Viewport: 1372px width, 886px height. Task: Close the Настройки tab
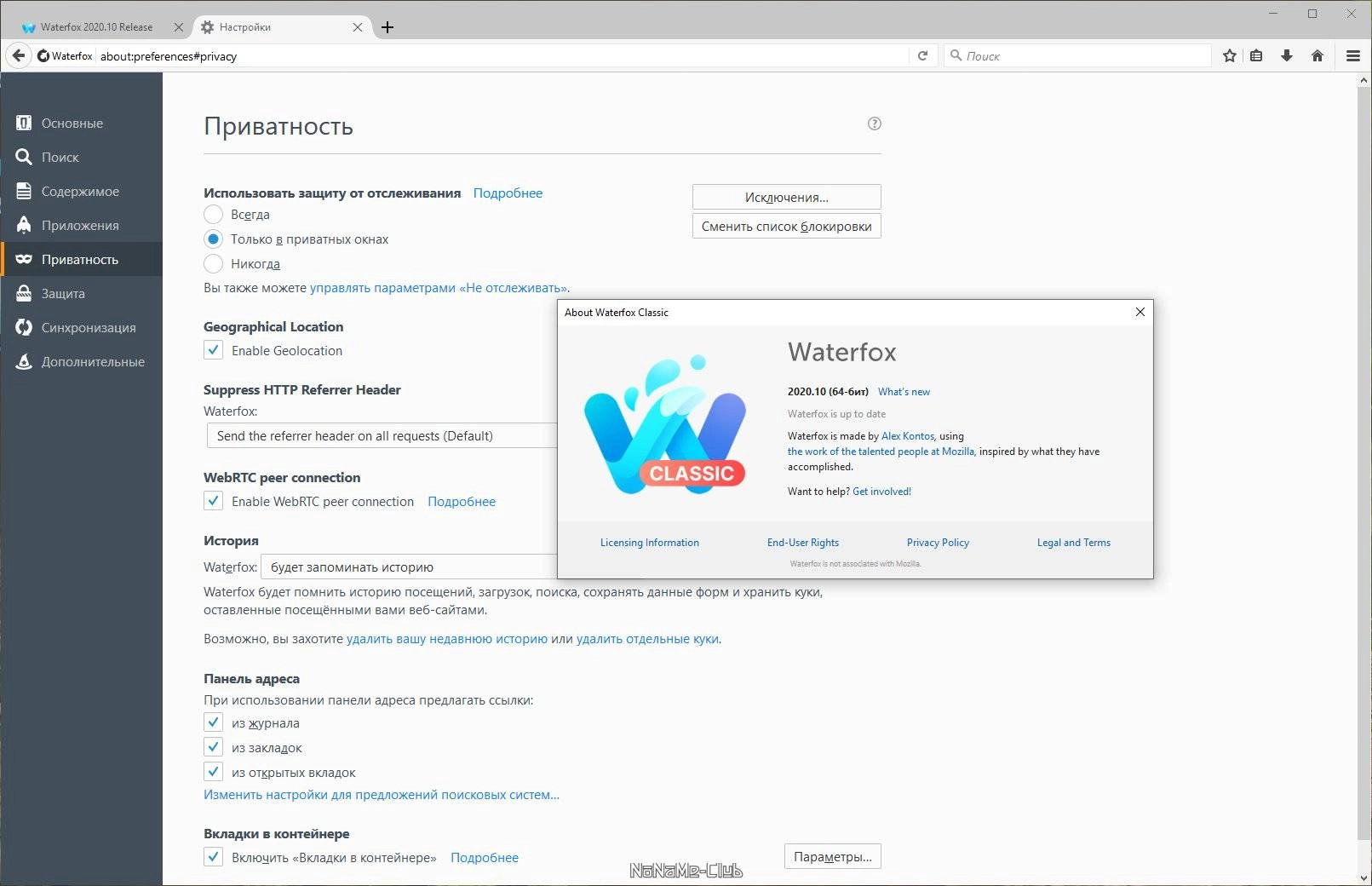pos(358,27)
